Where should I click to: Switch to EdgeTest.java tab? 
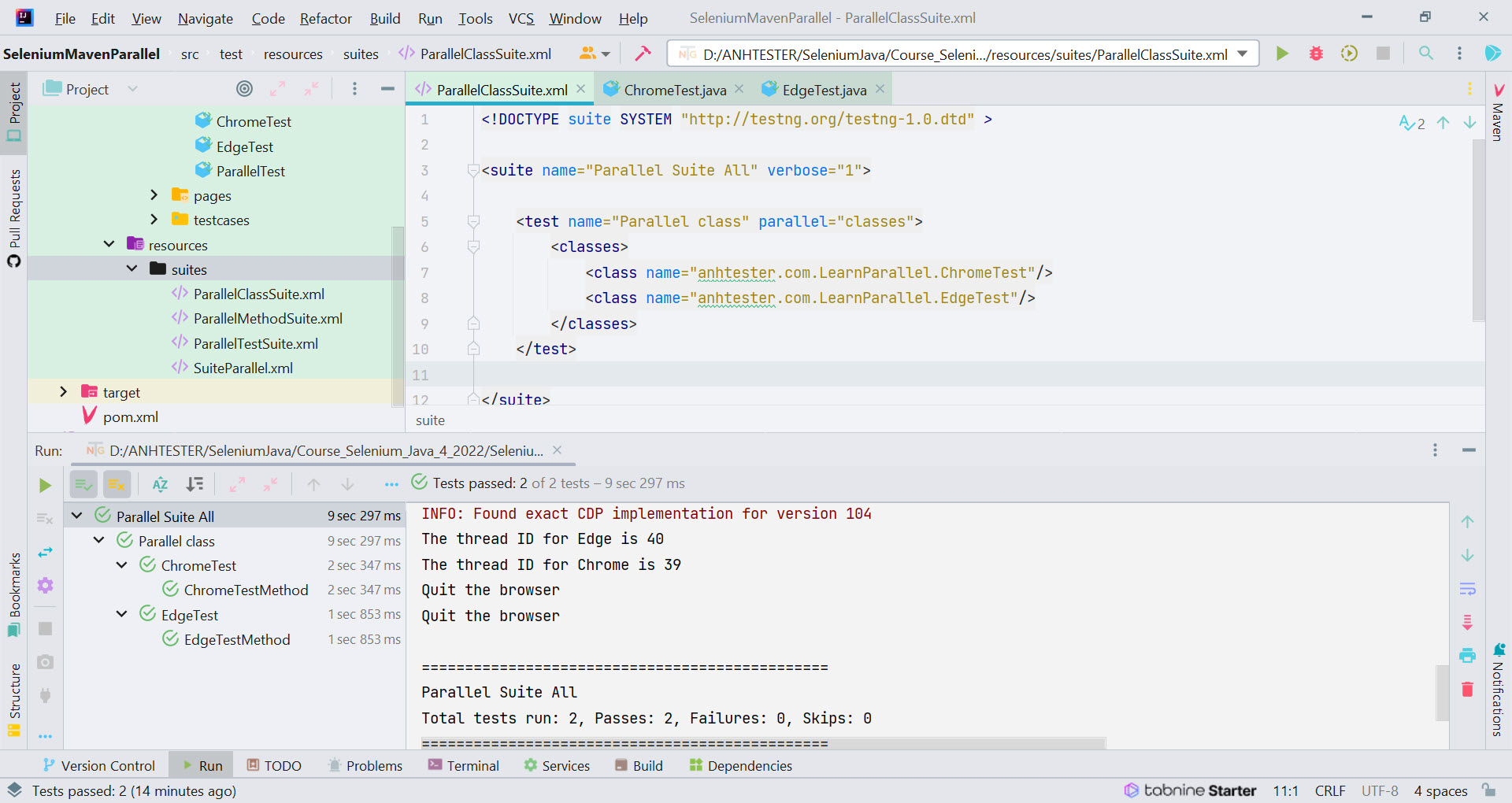[825, 90]
